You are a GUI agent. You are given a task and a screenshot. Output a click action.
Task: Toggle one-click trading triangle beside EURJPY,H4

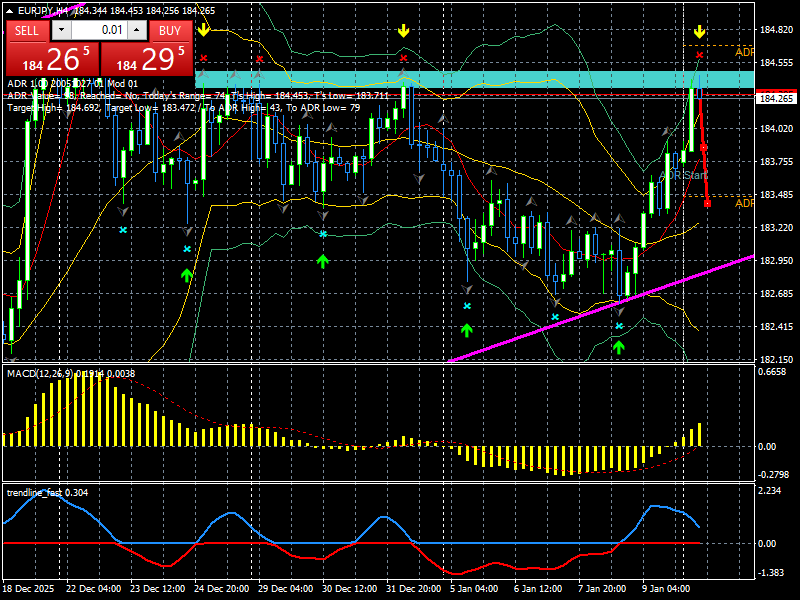(x=11, y=11)
